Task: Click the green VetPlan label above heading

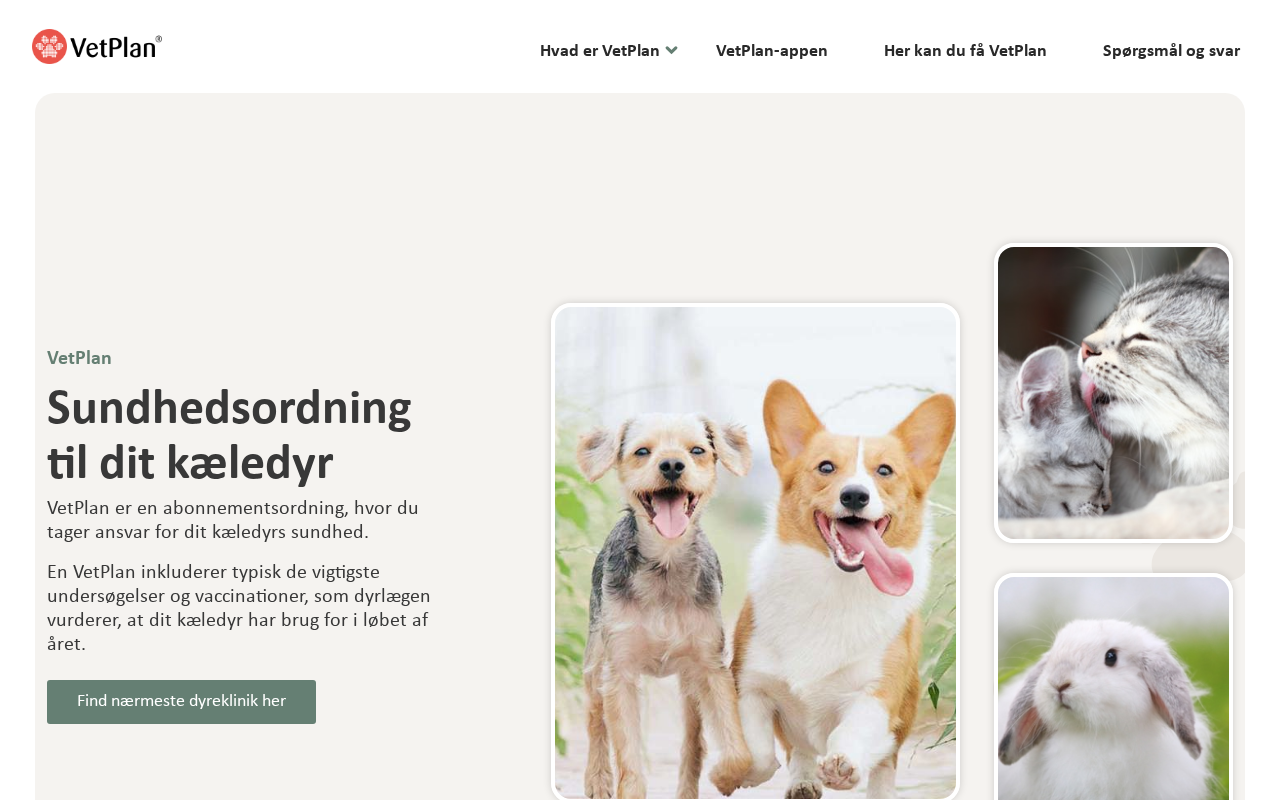Action: tap(79, 358)
